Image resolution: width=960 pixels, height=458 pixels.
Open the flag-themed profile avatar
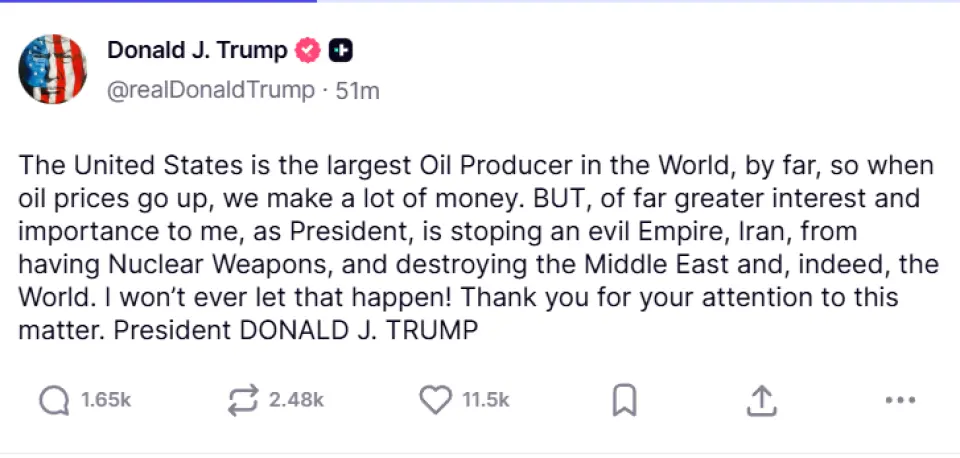(x=52, y=68)
